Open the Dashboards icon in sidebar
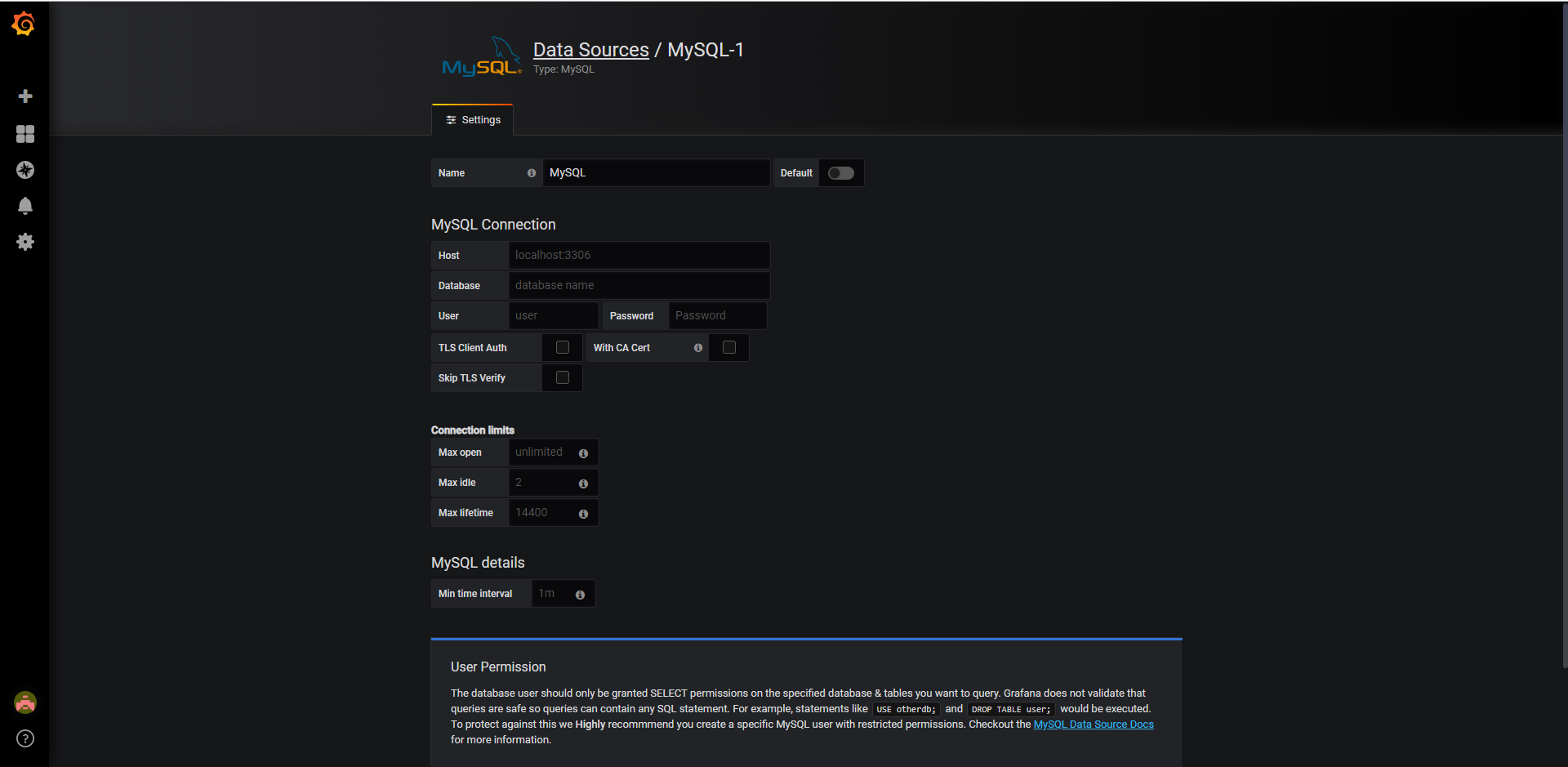The height and width of the screenshot is (767, 1568). [x=25, y=134]
